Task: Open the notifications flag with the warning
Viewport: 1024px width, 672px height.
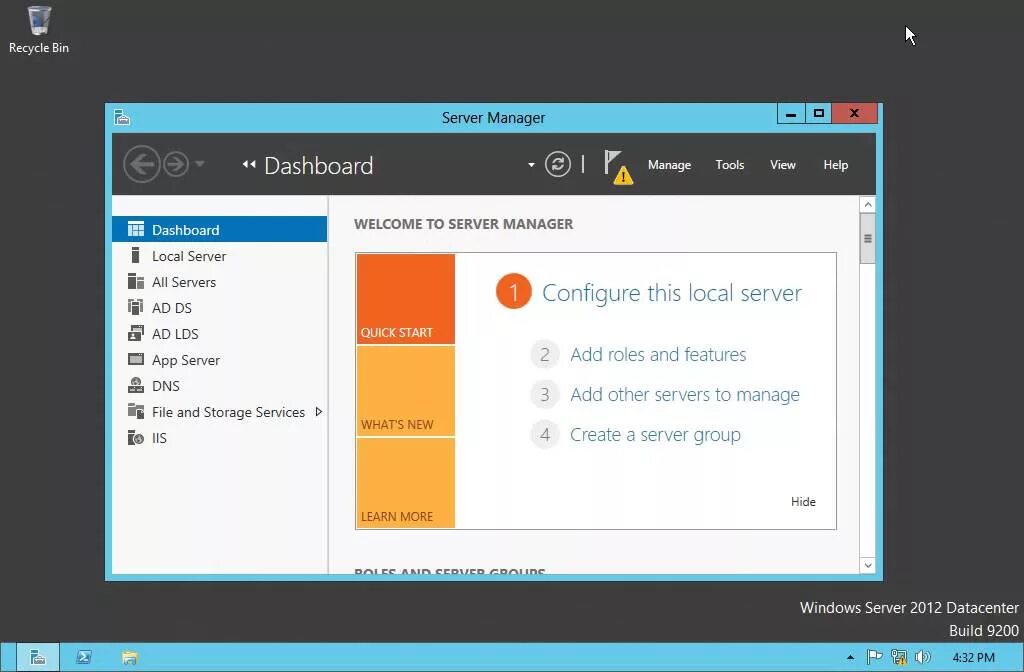Action: coord(617,167)
